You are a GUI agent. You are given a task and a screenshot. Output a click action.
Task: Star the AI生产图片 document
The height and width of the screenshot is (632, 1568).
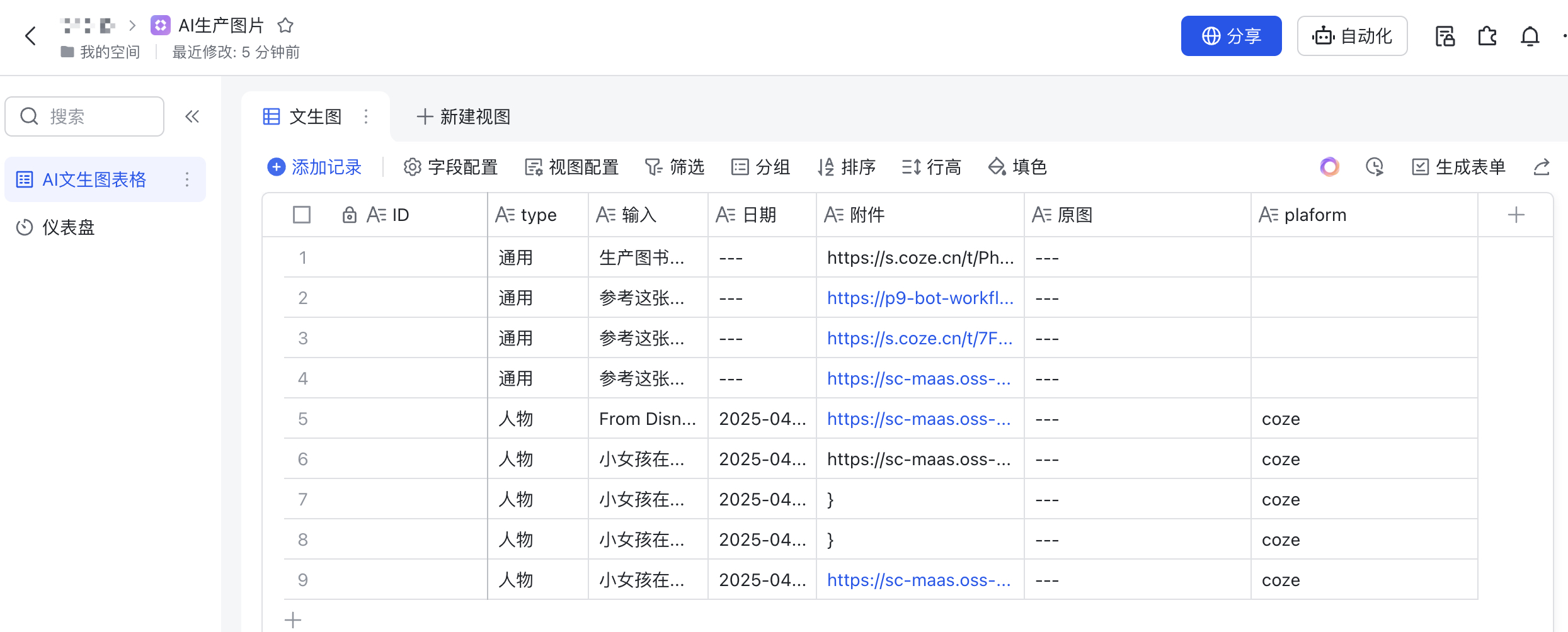285,25
